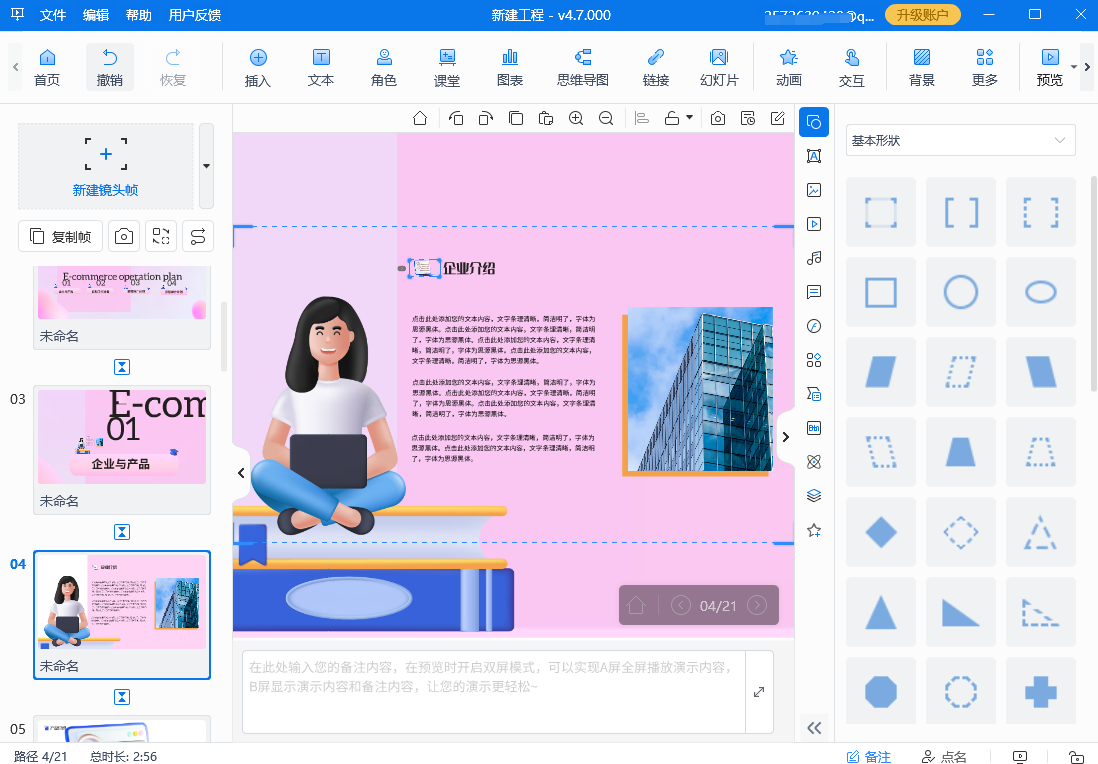Zoom in on the canvas with magnifier icon
The height and width of the screenshot is (764, 1098).
click(x=576, y=117)
